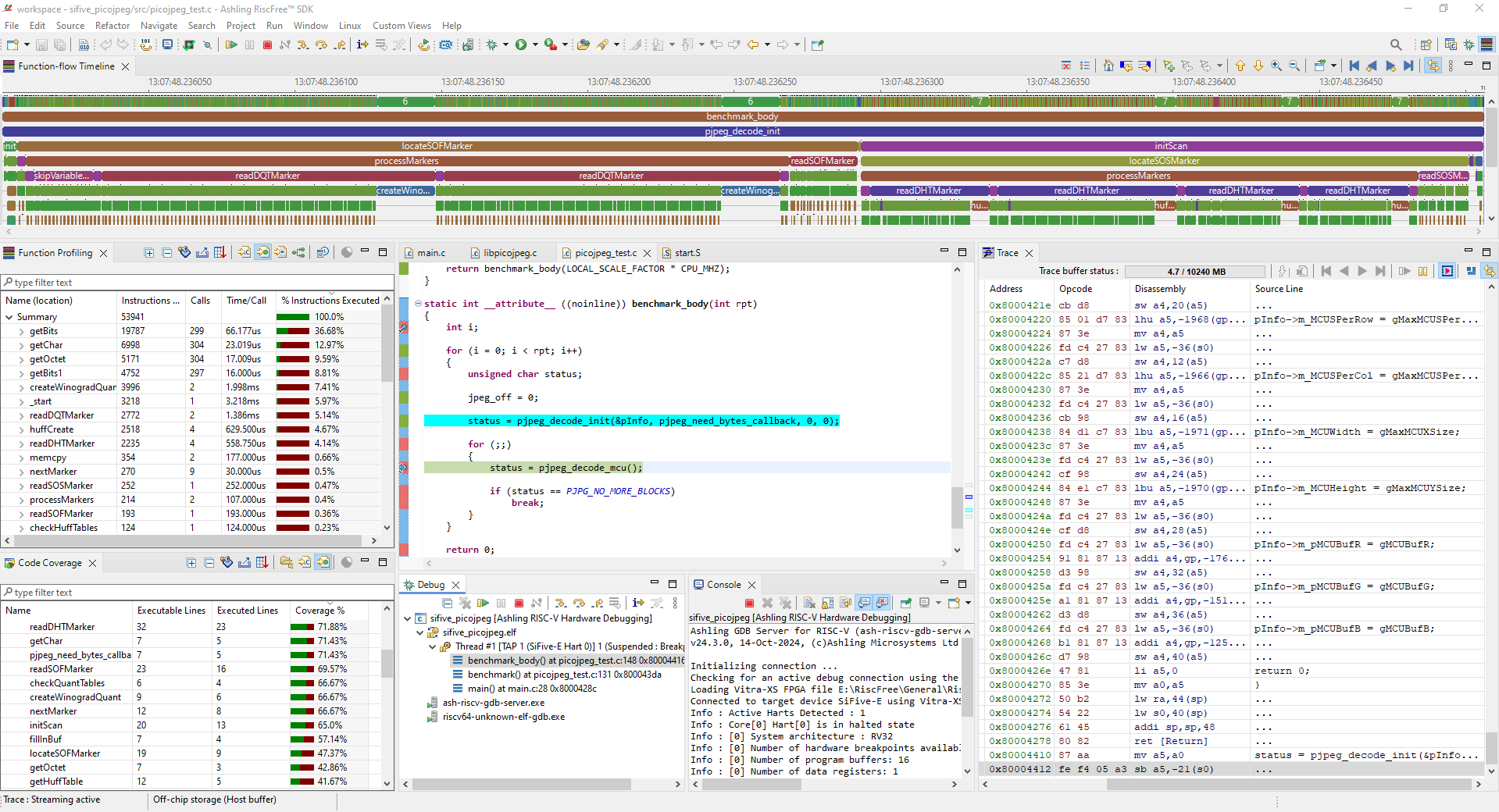Terminate the debug session with the red stop icon
The width and height of the screenshot is (1499, 812).
[268, 45]
